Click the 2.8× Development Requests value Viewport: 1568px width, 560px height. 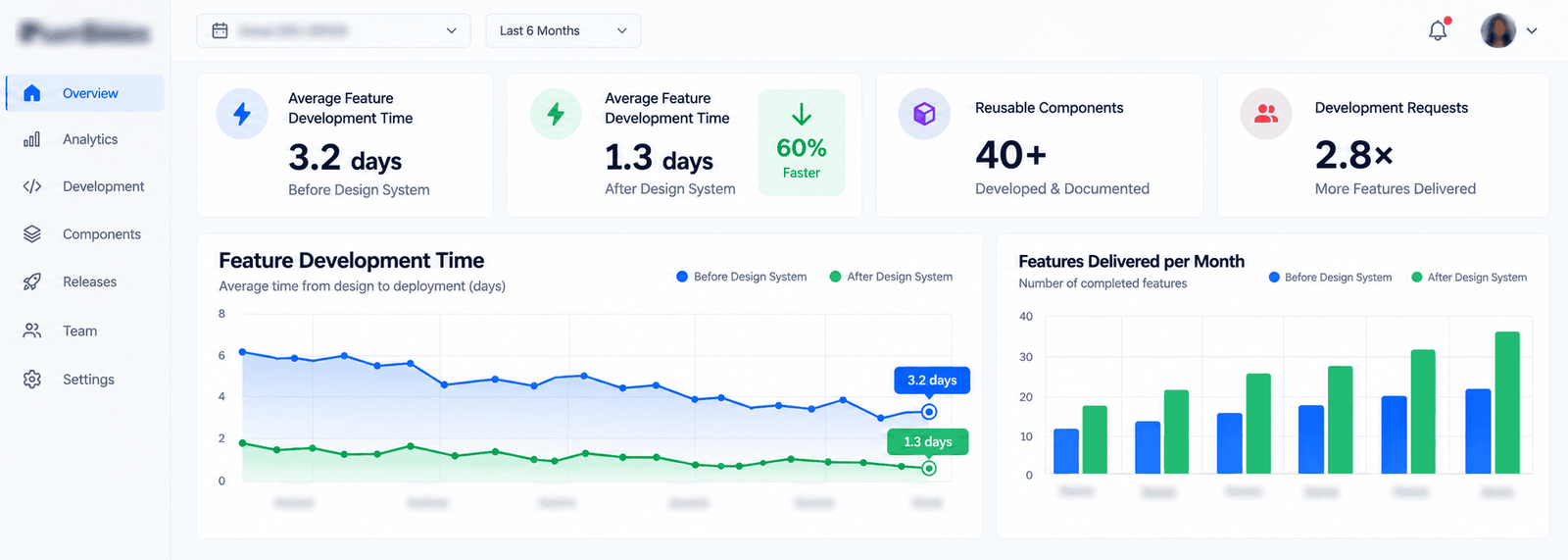tap(1354, 154)
